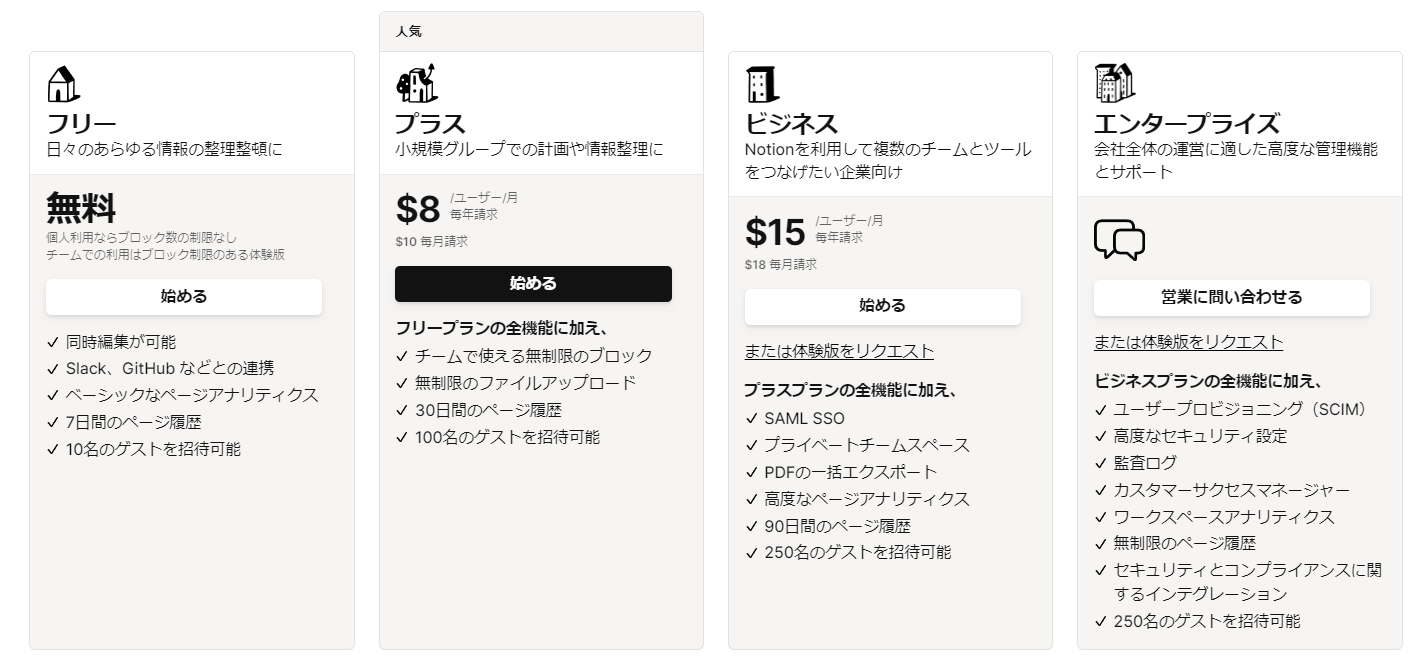Contact sales via 営業に問い合わせる button

(1231, 297)
